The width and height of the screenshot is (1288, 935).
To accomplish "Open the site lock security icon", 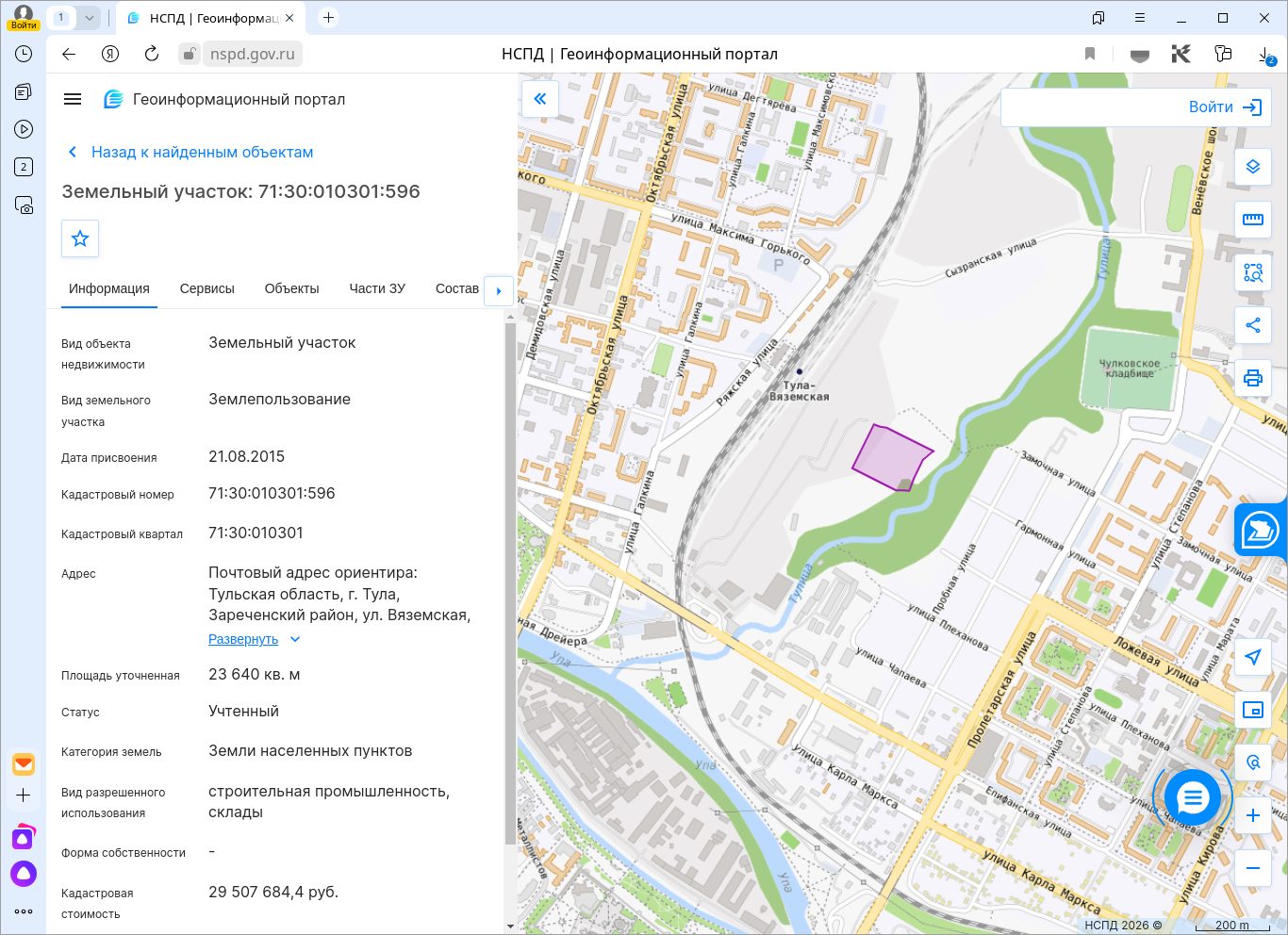I will 190,54.
